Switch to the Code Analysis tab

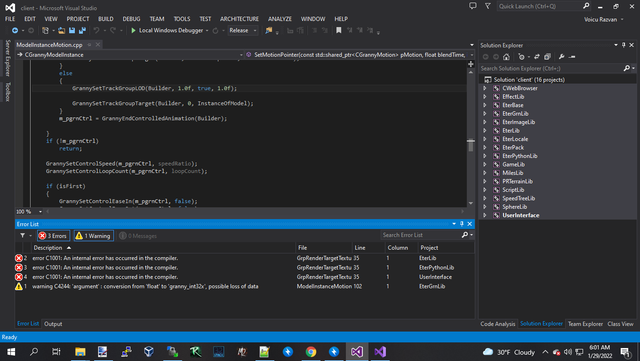click(x=498, y=324)
